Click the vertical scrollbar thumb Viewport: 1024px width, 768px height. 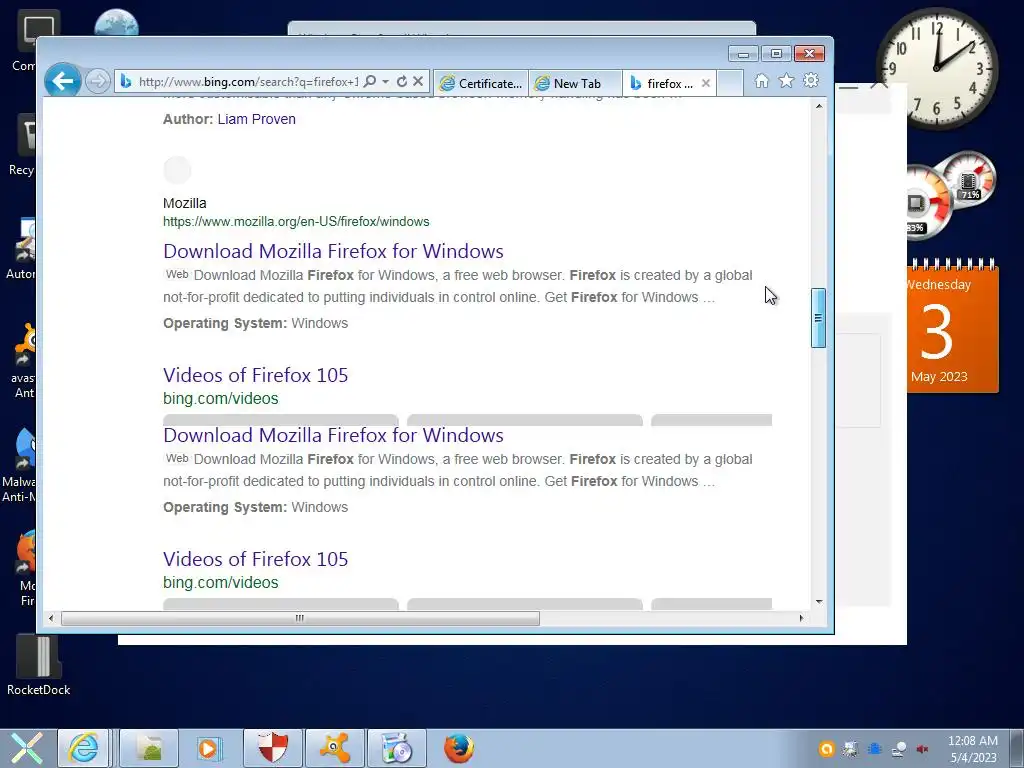(x=818, y=318)
